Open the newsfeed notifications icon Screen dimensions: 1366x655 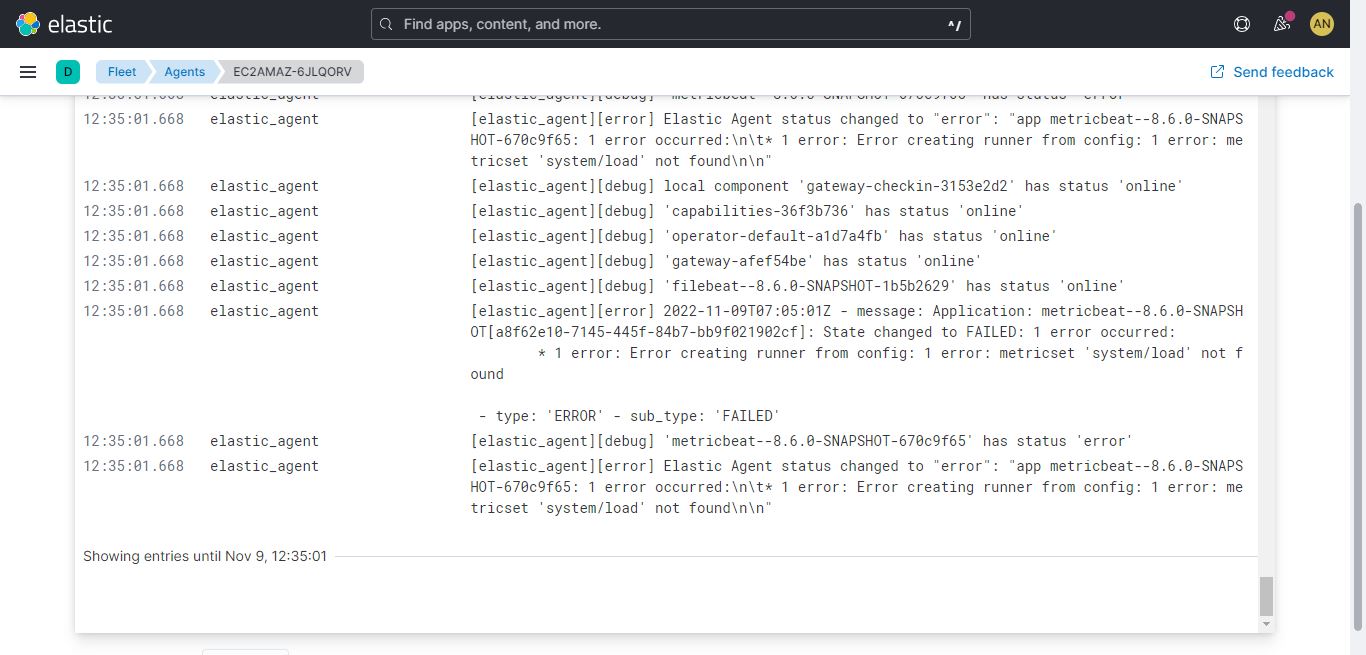coord(1281,25)
